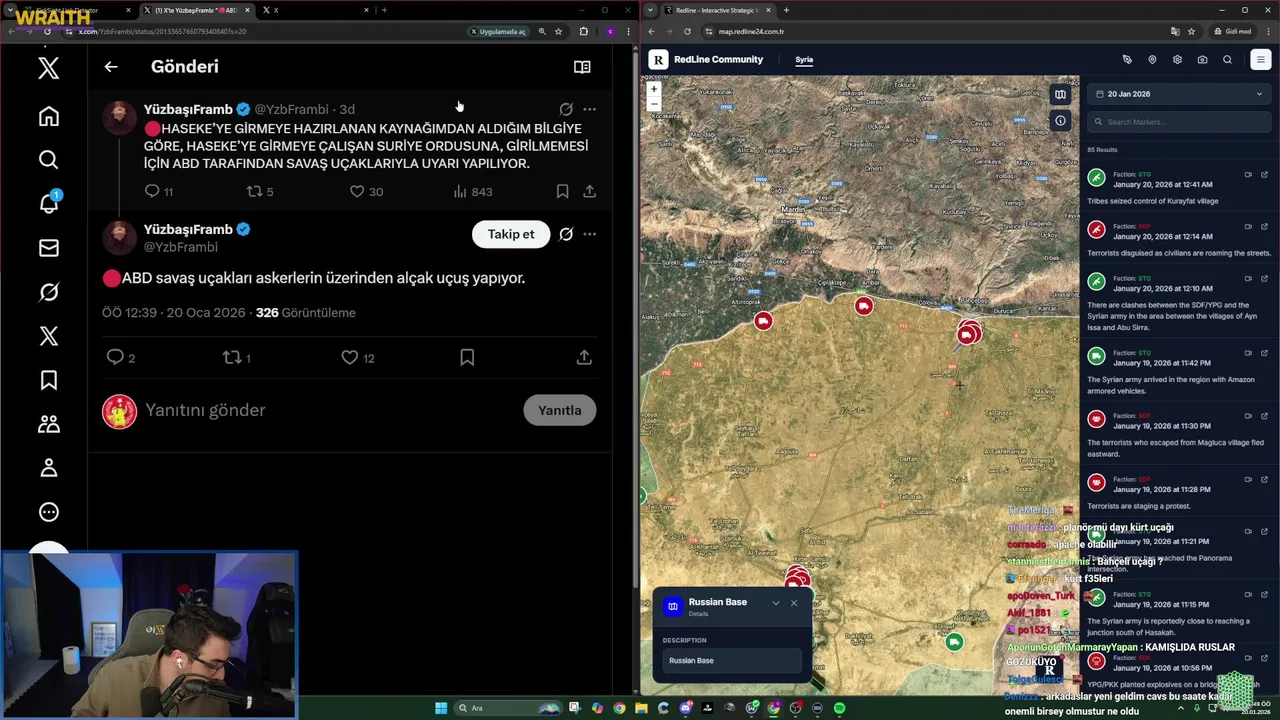Open replies on main tweet showing 2
The height and width of the screenshot is (720, 1280).
pyautogui.click(x=115, y=357)
